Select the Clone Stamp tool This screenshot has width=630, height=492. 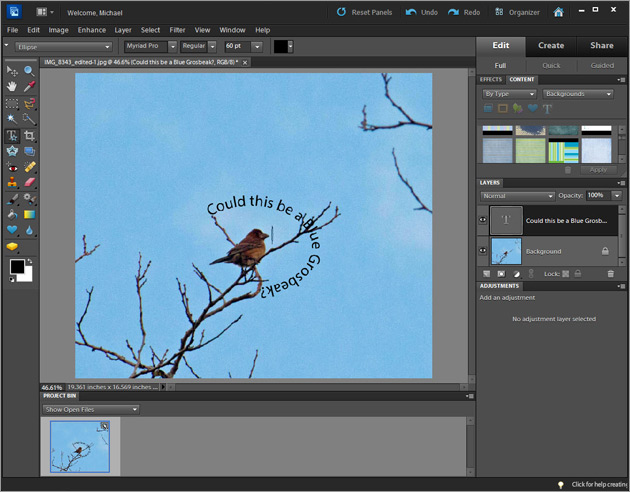tap(12, 182)
